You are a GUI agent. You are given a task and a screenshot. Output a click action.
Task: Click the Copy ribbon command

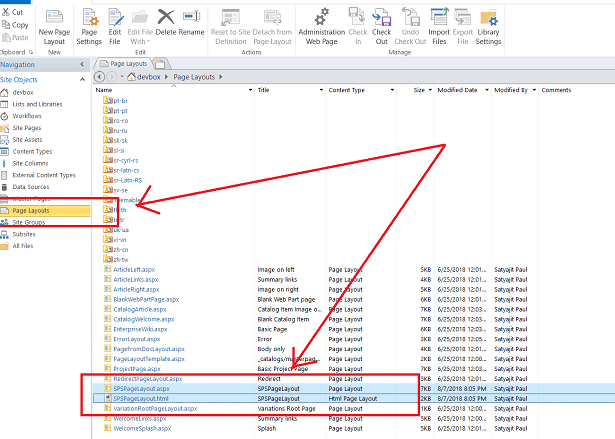(15, 25)
